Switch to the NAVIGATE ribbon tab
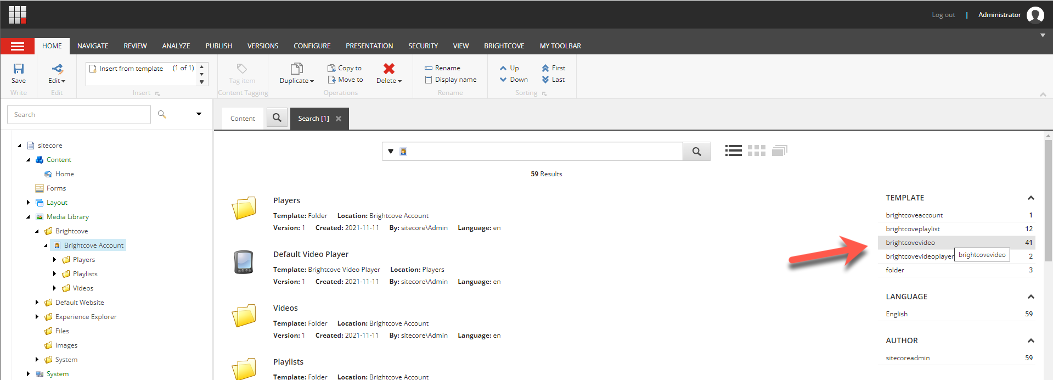The width and height of the screenshot is (1054, 380). pos(93,46)
